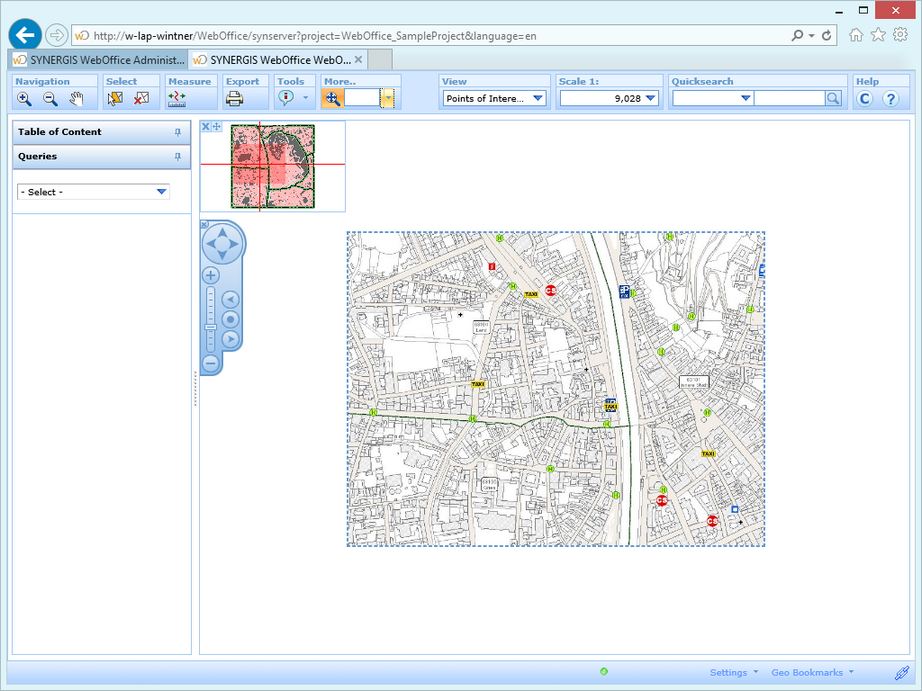The height and width of the screenshot is (691, 922).
Task: Select the Zoom Out tool
Action: [x=48, y=97]
